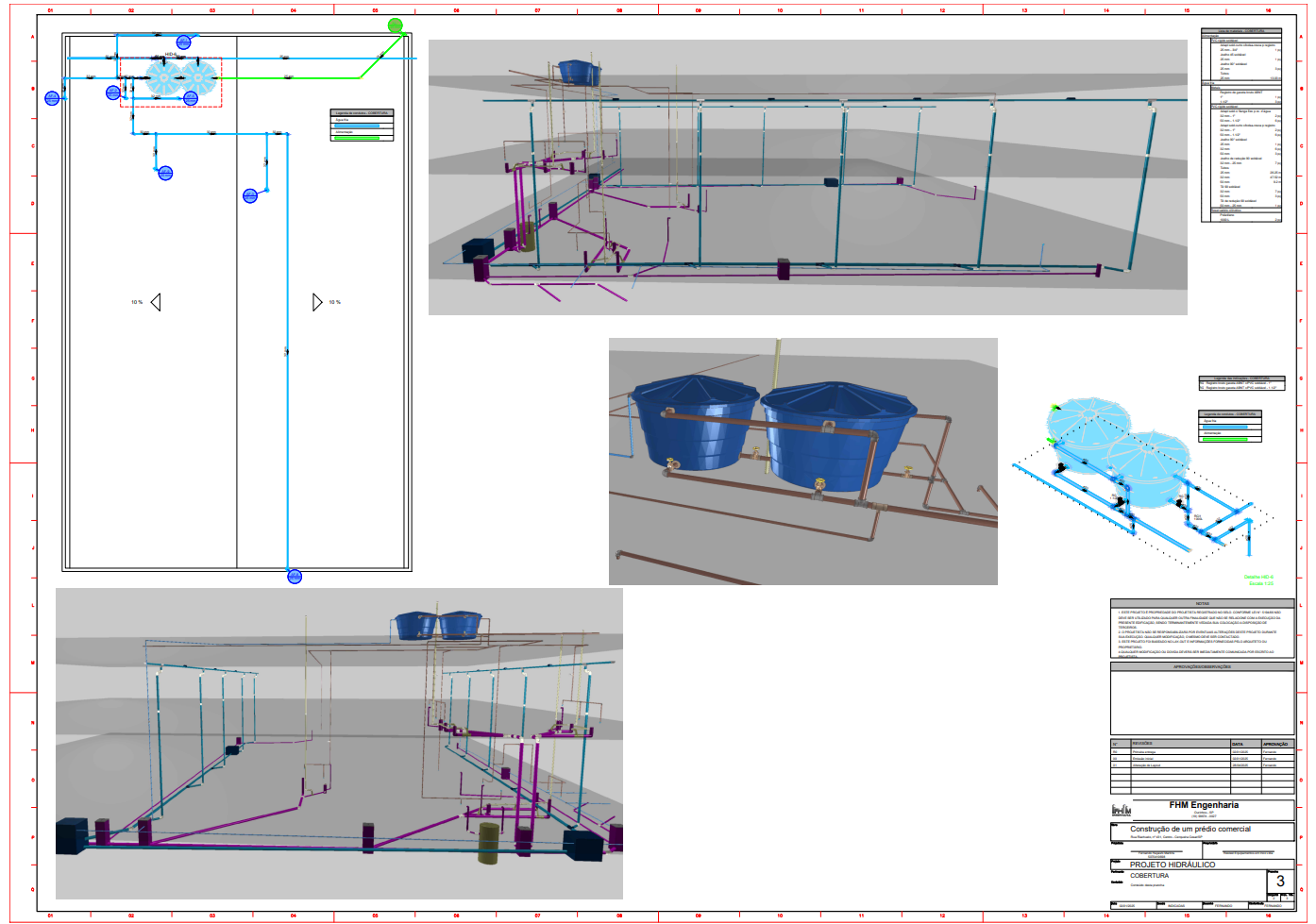Click the blue circular tag left of the plan outline
This screenshot has height=924, width=1316.
point(53,97)
